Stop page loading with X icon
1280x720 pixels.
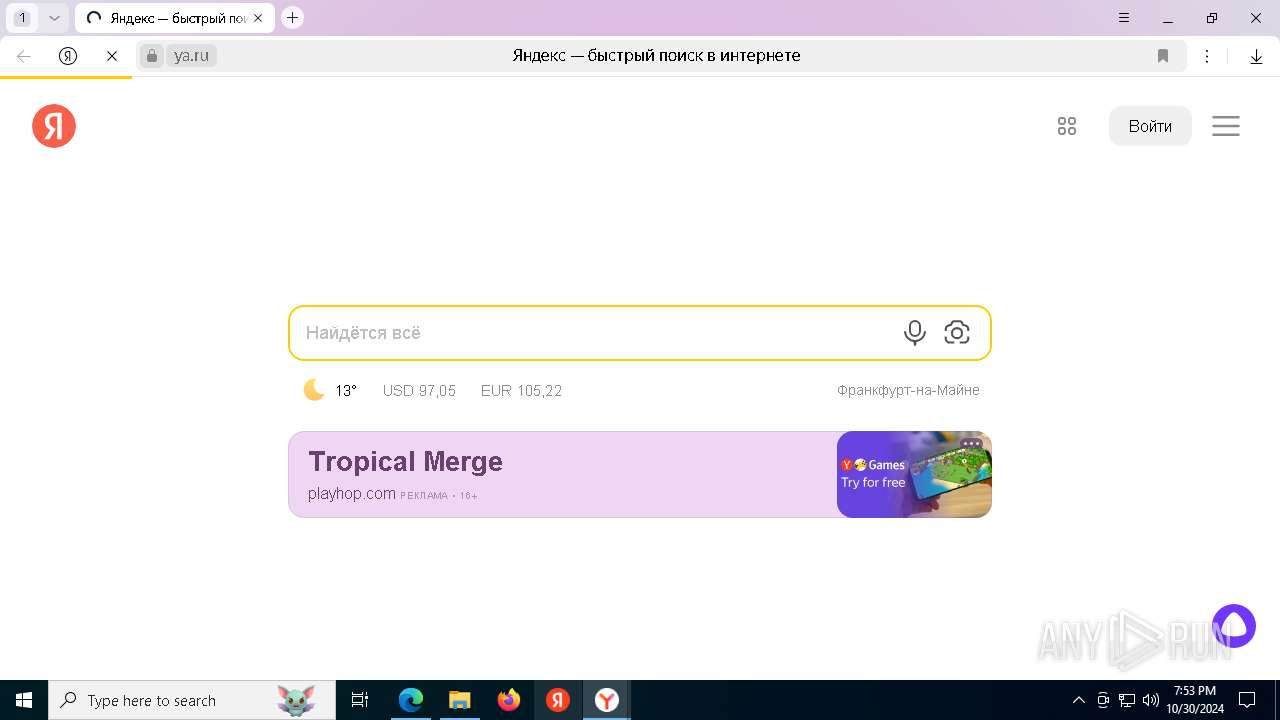112,56
